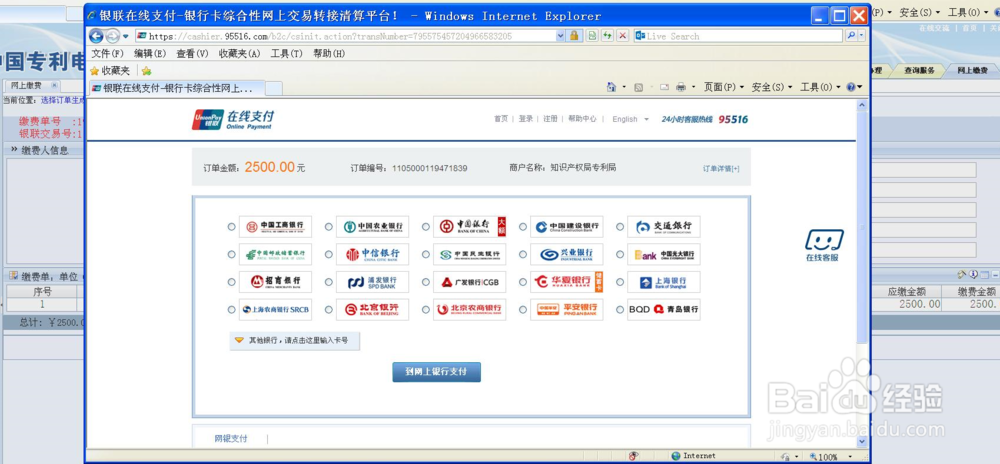The width and height of the screenshot is (1000, 464).
Task: Click the IE Forward navigation arrow
Action: (112, 36)
